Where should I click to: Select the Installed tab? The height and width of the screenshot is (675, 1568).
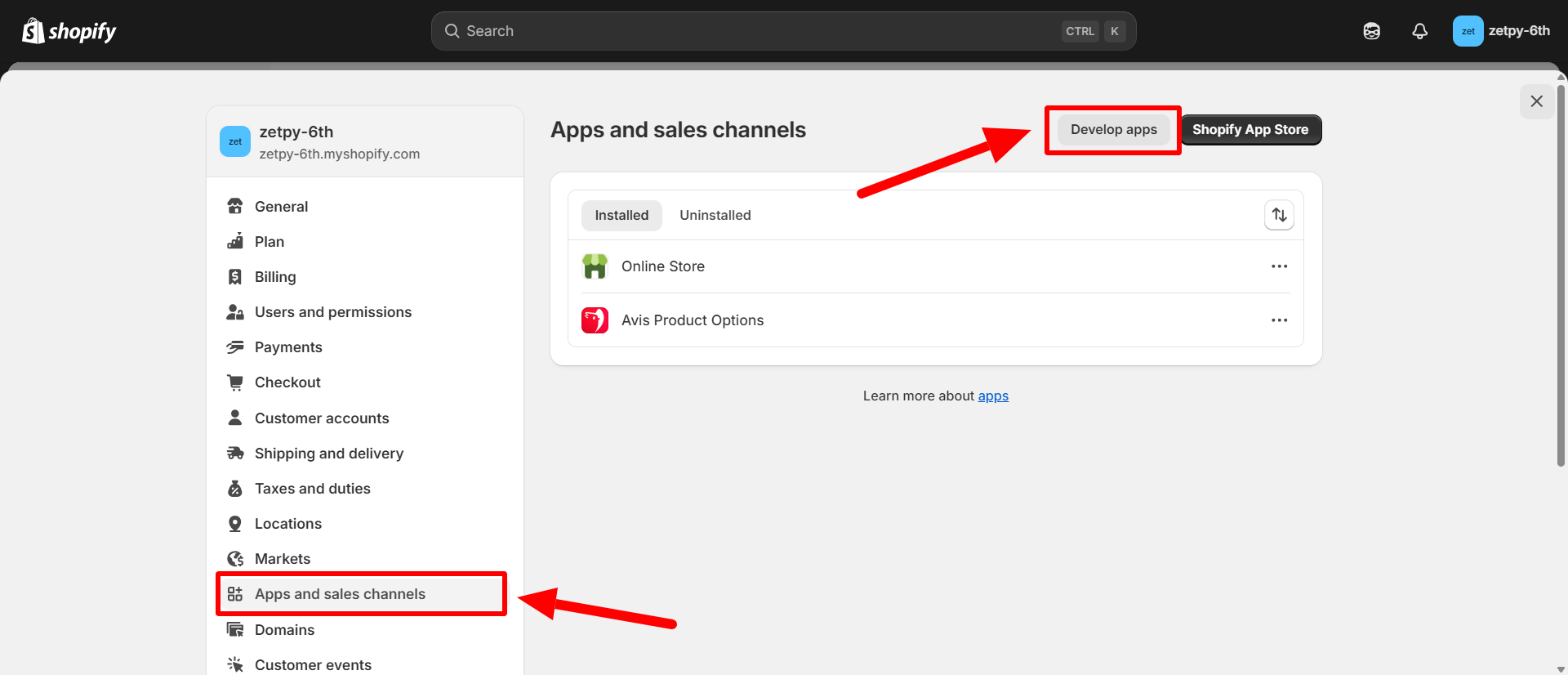[621, 215]
